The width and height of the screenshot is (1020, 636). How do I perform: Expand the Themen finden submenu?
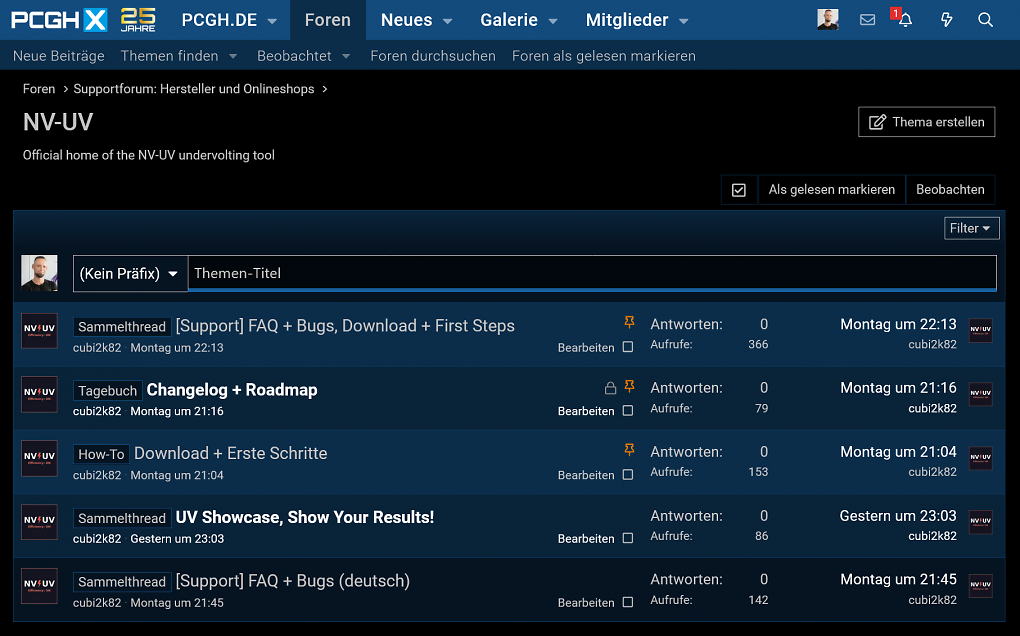tap(233, 57)
